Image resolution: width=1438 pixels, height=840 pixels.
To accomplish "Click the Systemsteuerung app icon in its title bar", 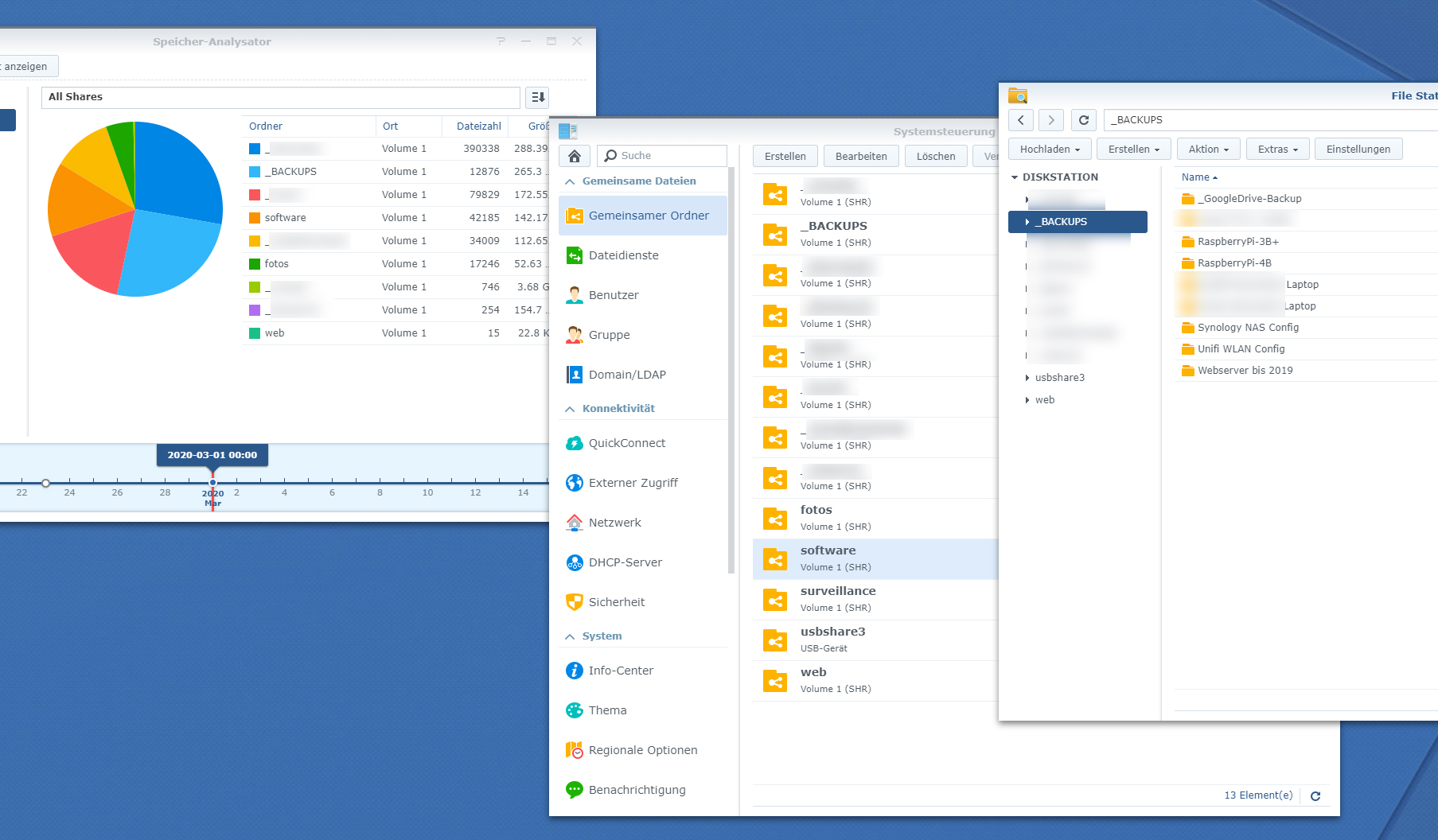I will click(x=568, y=131).
